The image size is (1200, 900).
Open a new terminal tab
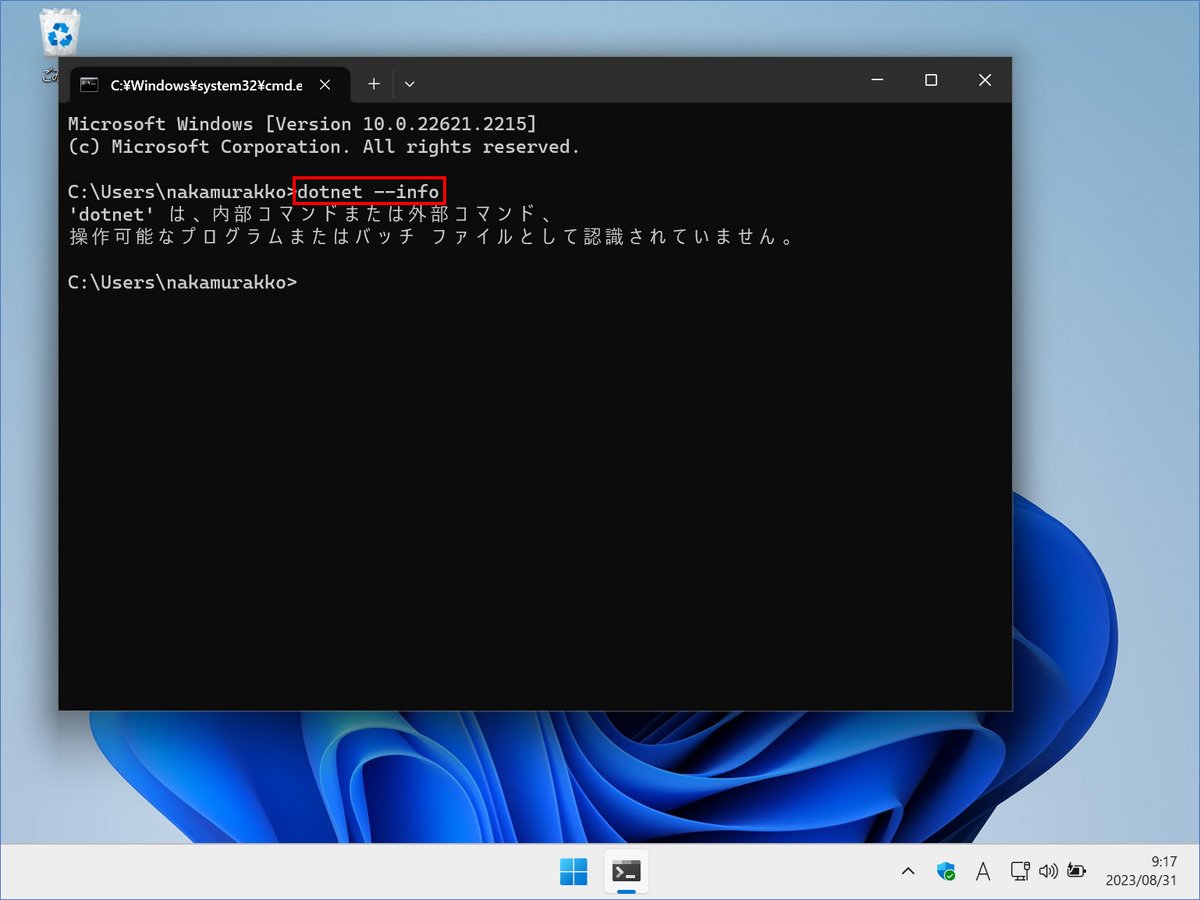click(373, 84)
